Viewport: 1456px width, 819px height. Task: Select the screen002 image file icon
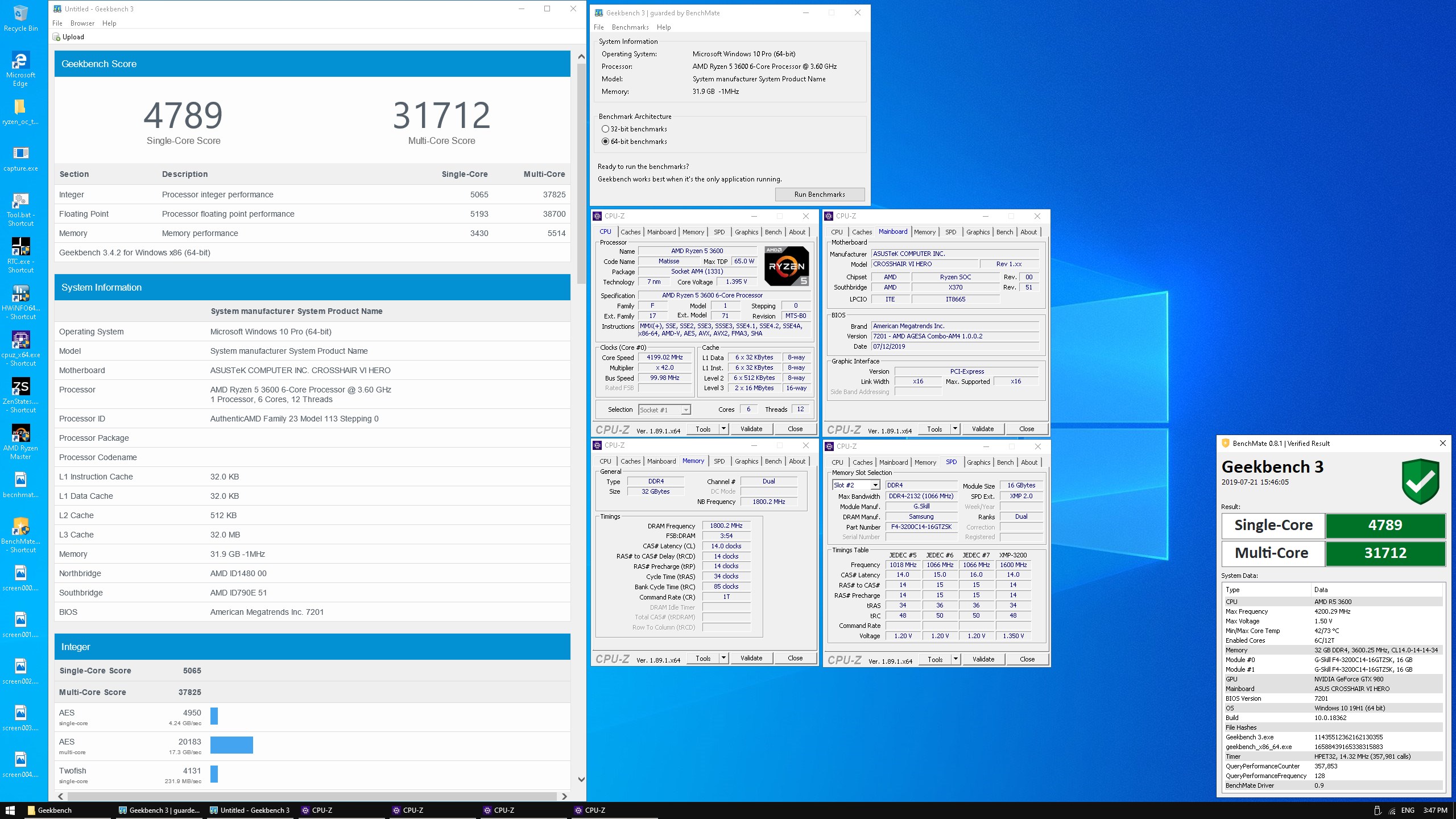(x=20, y=672)
